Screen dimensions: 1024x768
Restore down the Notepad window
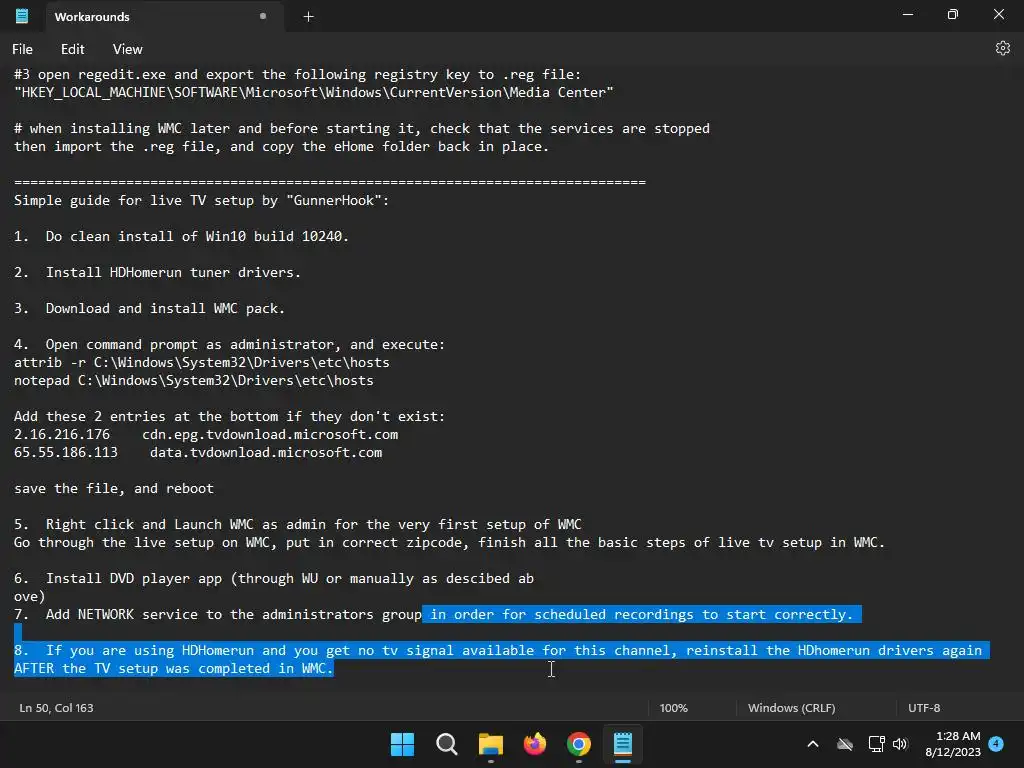point(953,14)
